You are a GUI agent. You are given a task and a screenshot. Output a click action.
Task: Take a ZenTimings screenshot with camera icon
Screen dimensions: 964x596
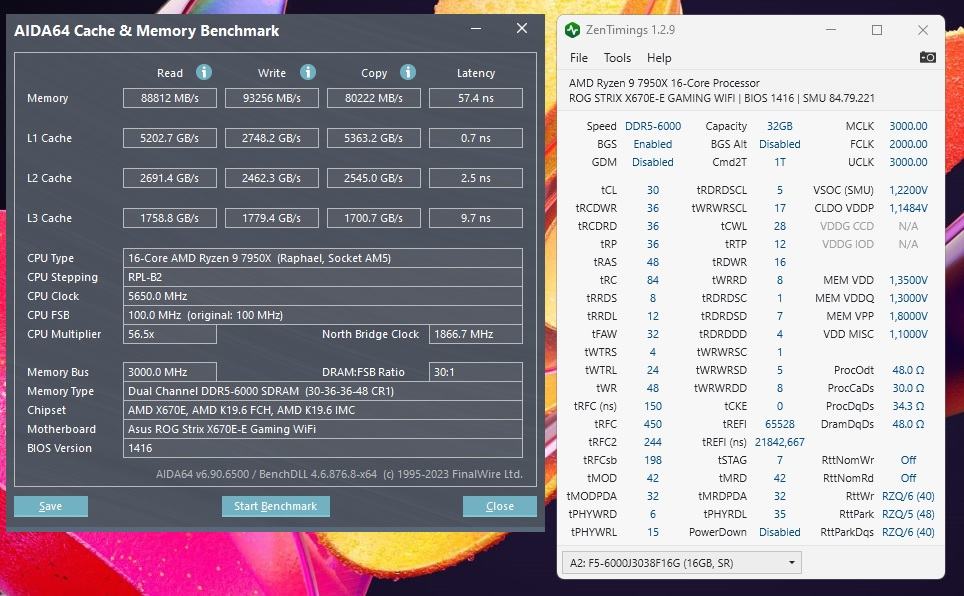point(927,57)
